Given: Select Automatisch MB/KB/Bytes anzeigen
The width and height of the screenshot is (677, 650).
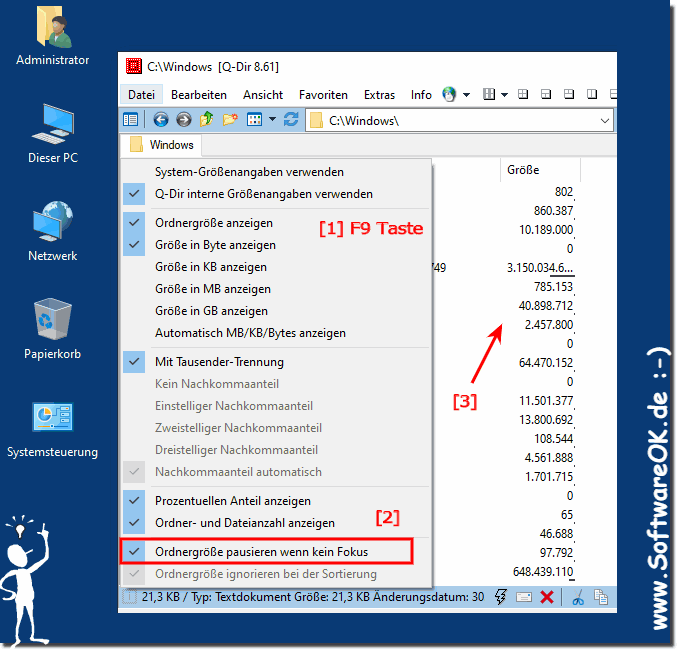Looking at the screenshot, I should click(276, 333).
